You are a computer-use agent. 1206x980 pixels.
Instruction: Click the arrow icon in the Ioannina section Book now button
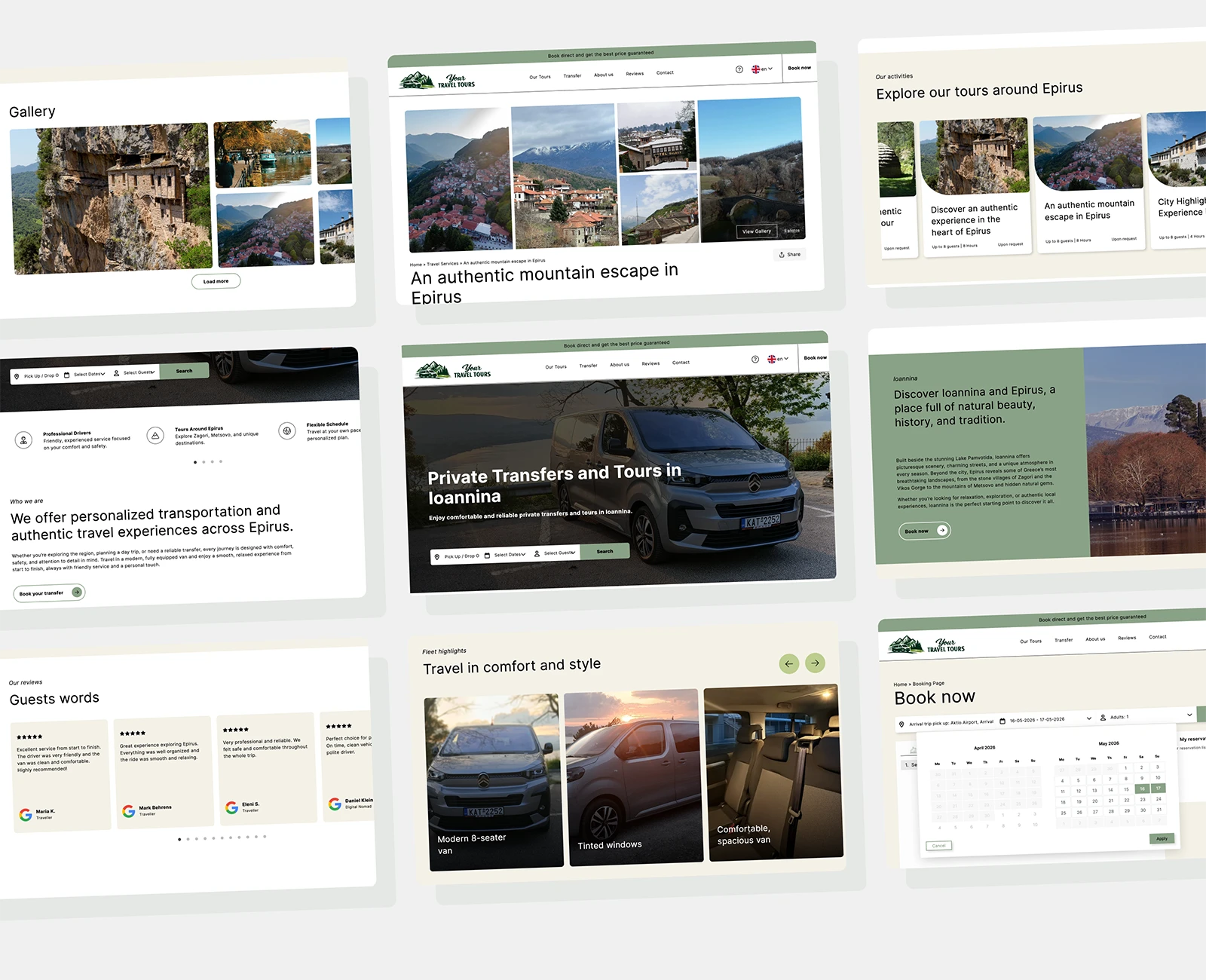coord(942,530)
